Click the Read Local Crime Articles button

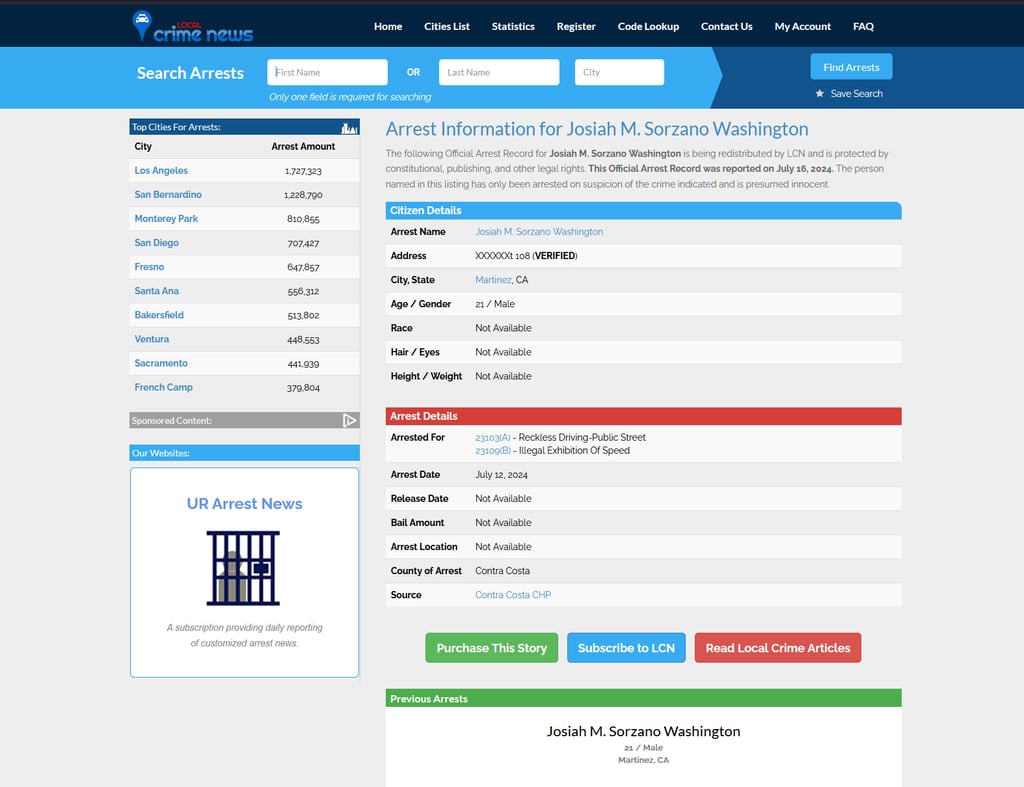(777, 648)
